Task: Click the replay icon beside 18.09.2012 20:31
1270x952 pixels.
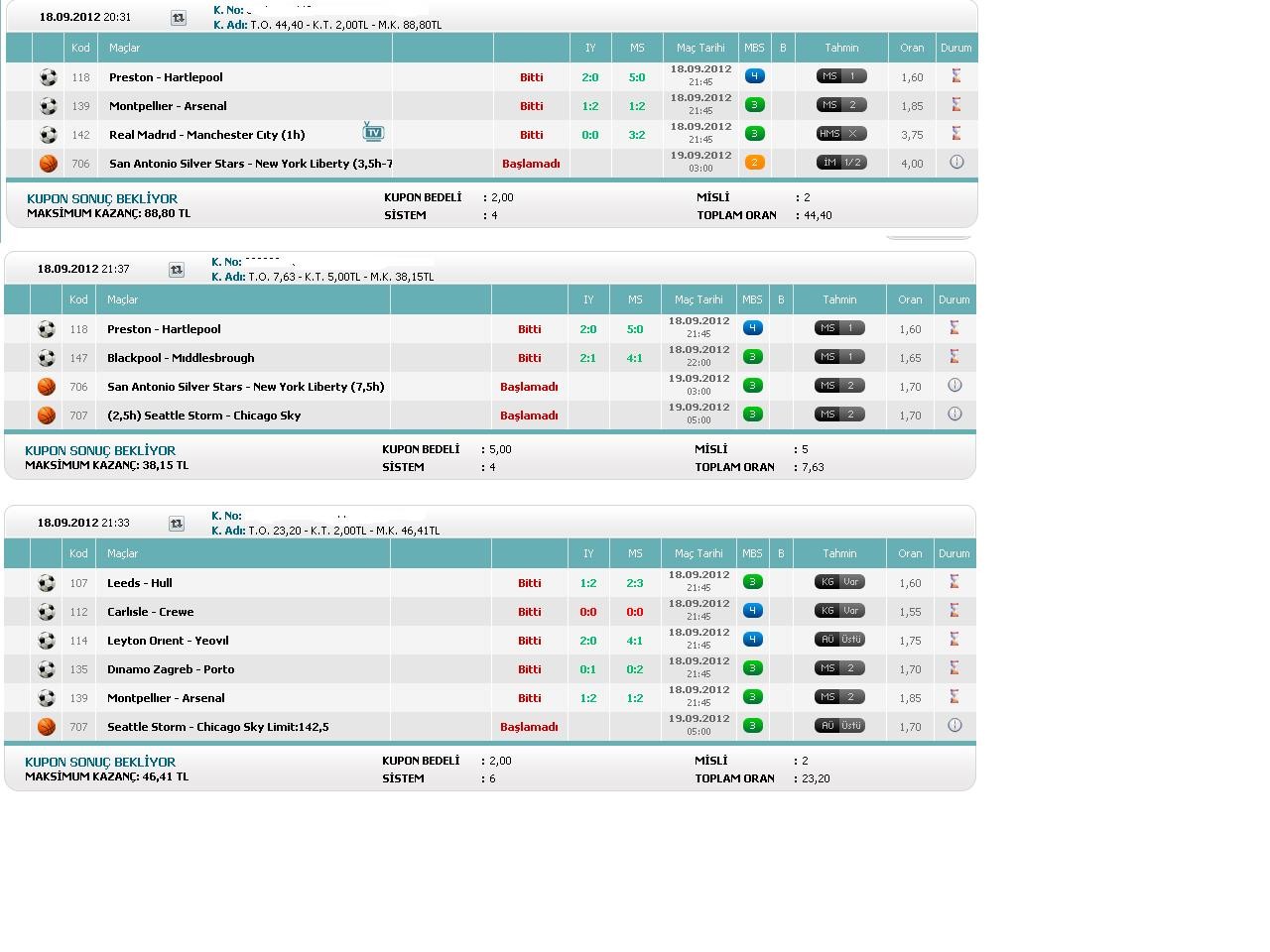Action: (179, 18)
